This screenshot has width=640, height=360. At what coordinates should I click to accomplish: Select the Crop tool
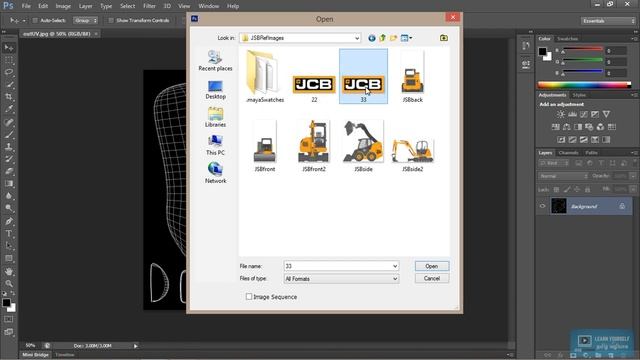tap(9, 97)
